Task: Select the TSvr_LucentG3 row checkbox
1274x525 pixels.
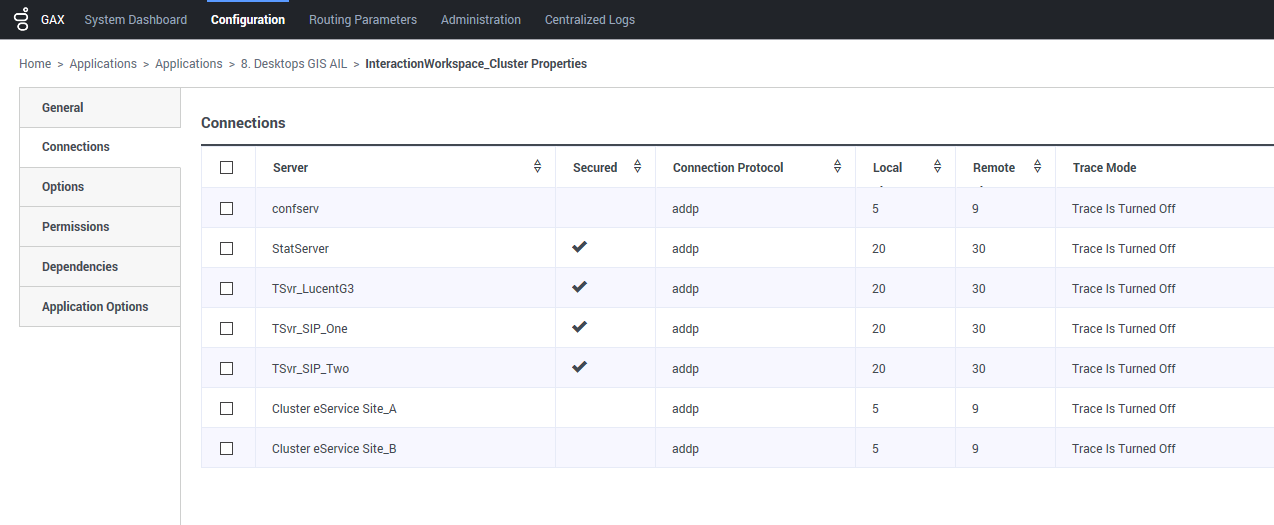Action: [226, 288]
